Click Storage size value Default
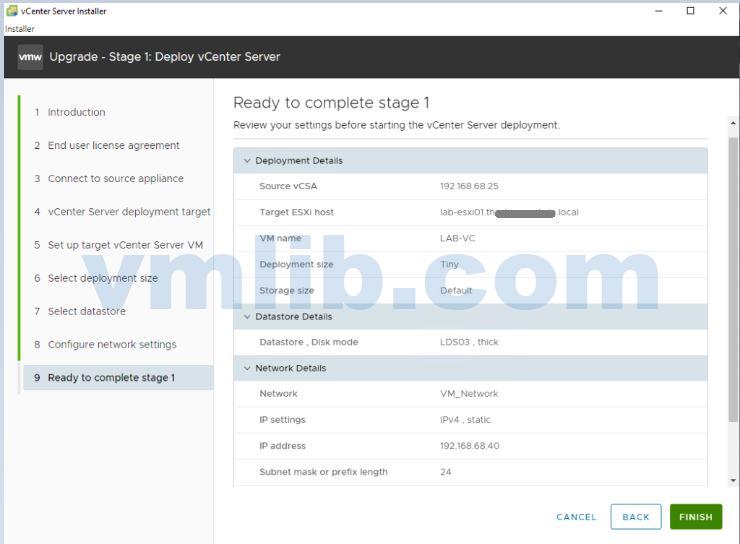This screenshot has width=740, height=544. tap(456, 291)
